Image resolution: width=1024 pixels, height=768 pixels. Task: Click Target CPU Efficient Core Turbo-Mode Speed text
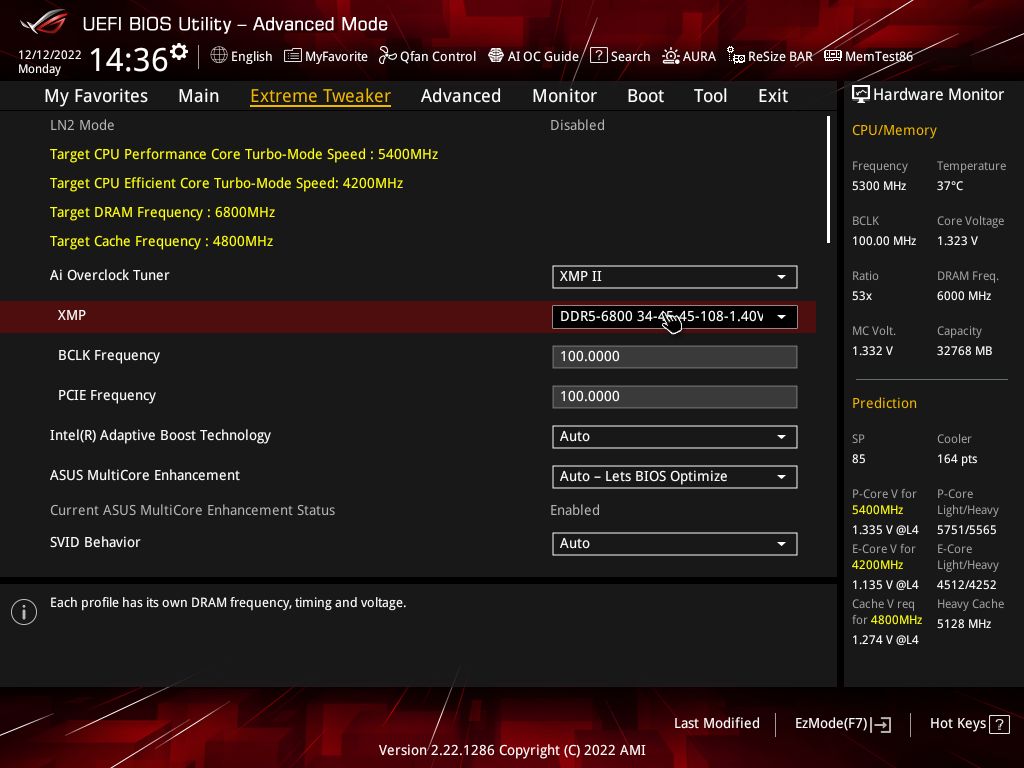point(227,183)
